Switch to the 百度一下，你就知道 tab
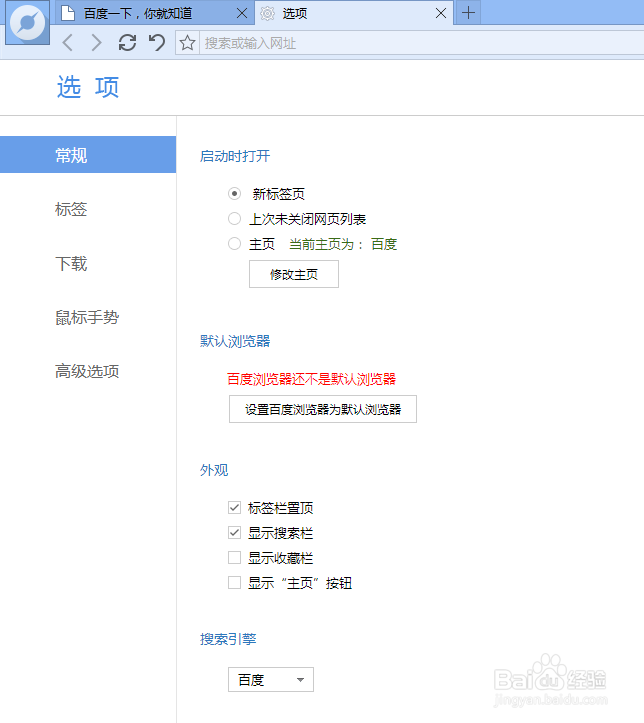Screen dimensions: 644x723 click(154, 13)
